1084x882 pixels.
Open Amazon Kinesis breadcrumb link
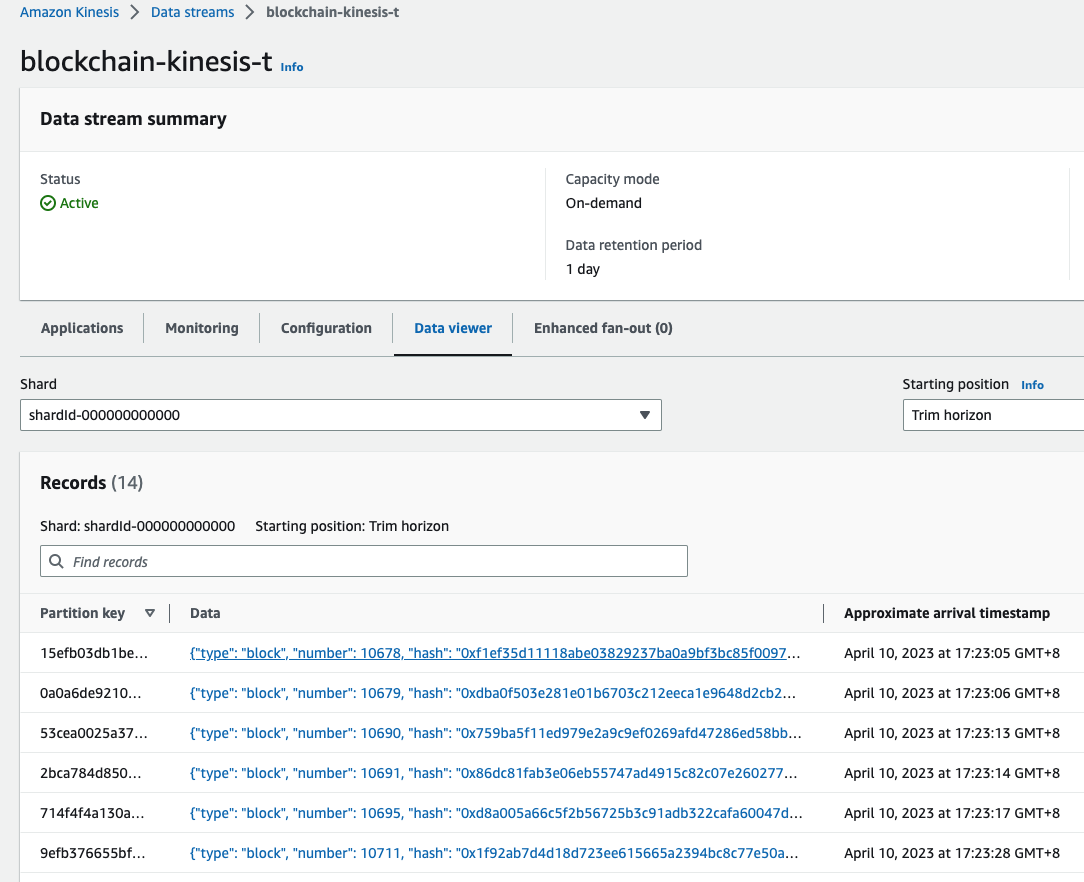[69, 12]
